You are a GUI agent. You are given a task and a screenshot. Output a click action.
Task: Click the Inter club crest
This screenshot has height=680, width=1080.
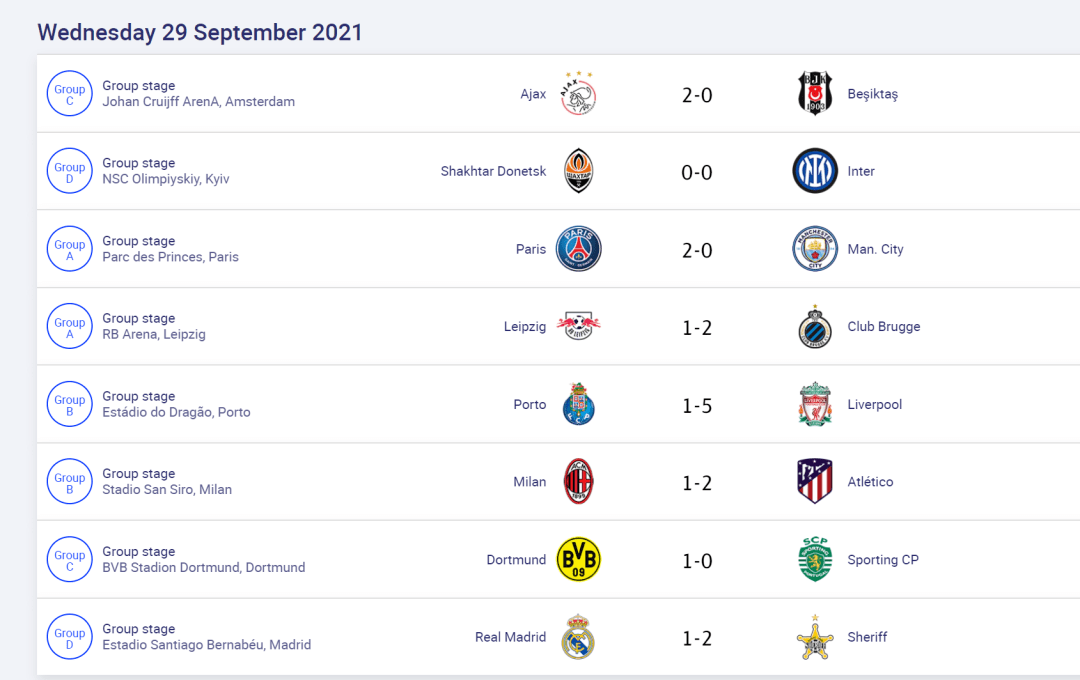pos(815,171)
